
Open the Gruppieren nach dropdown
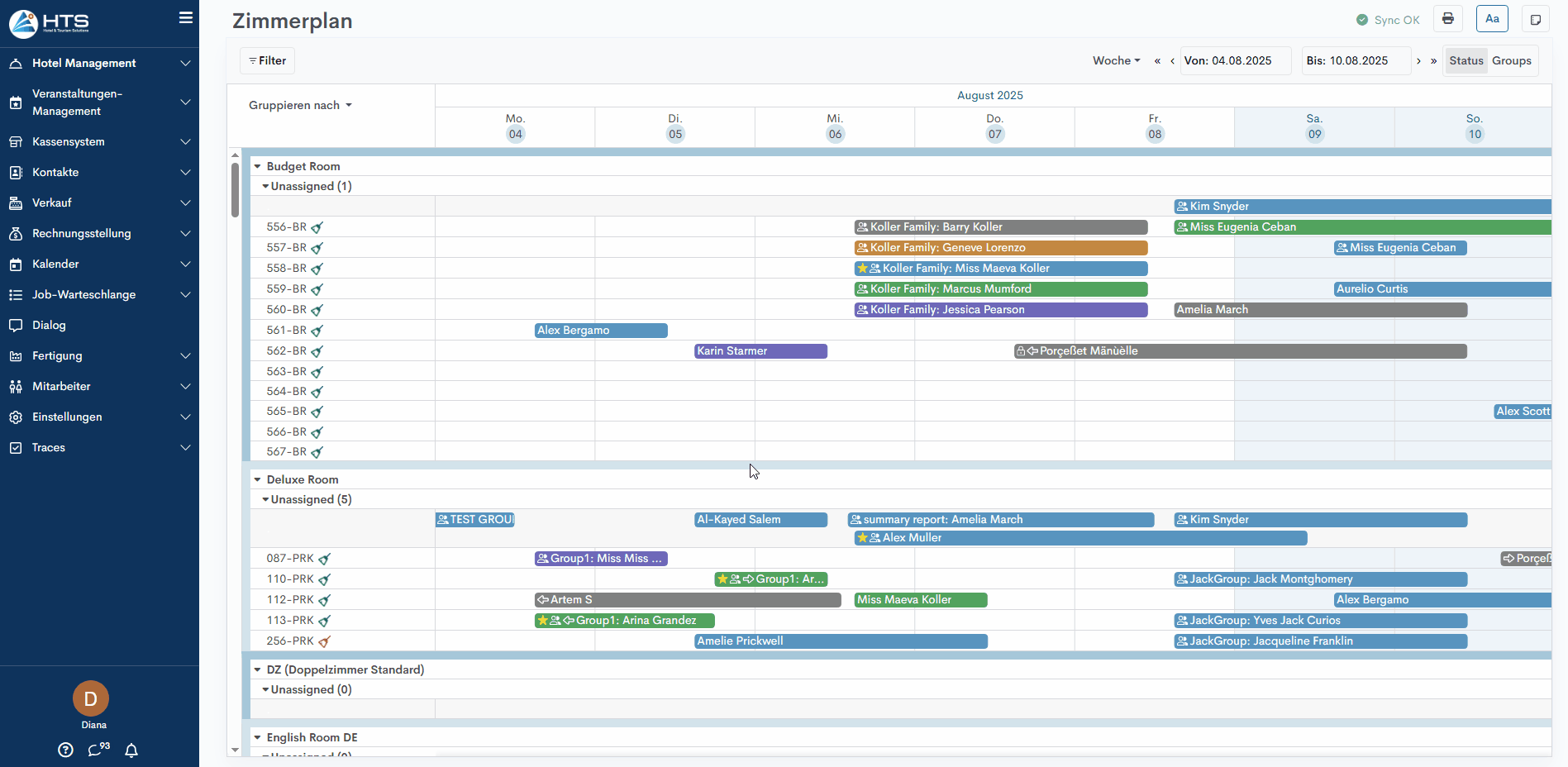[x=300, y=106]
